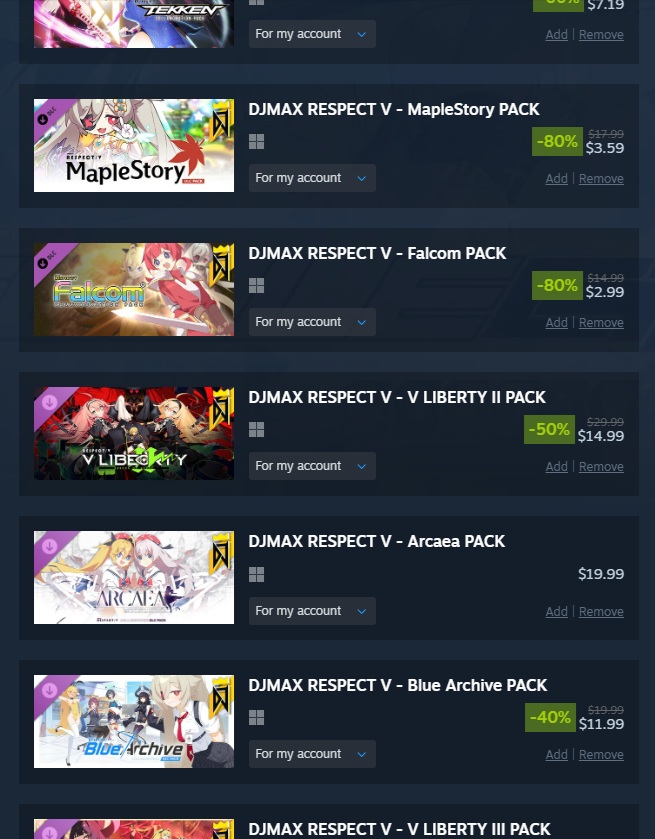655x839 pixels.
Task: Click the Windows platform icon for Arcaea PACK
Action: pyautogui.click(x=256, y=575)
